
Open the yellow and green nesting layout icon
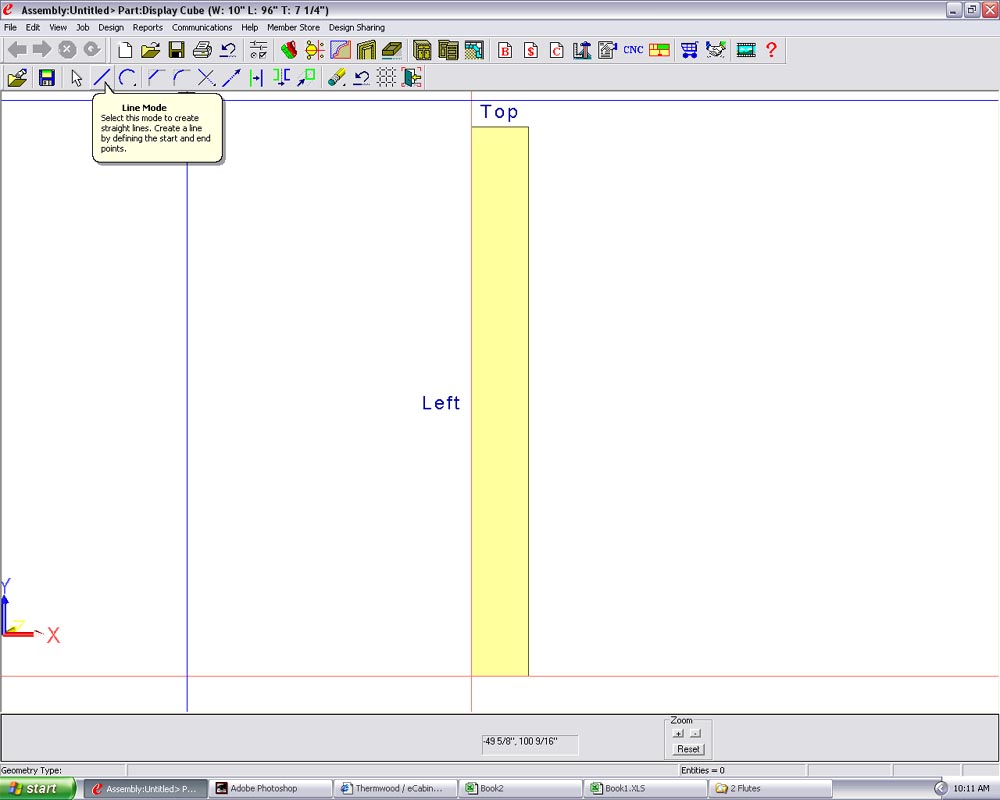point(659,50)
